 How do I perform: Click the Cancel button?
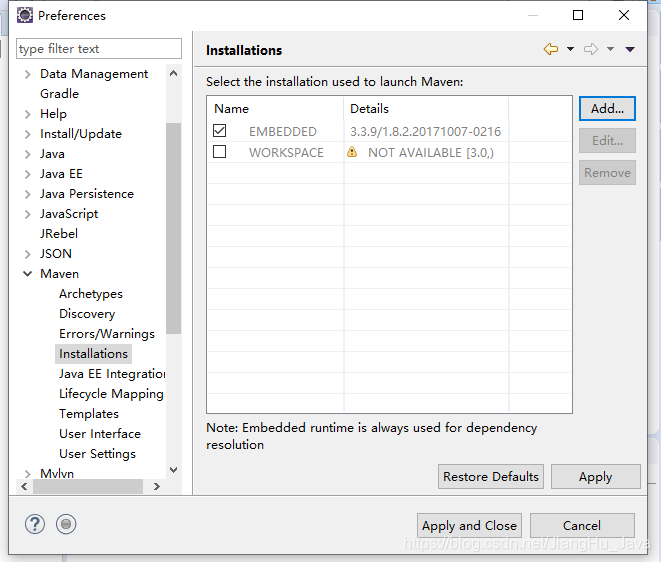582,526
